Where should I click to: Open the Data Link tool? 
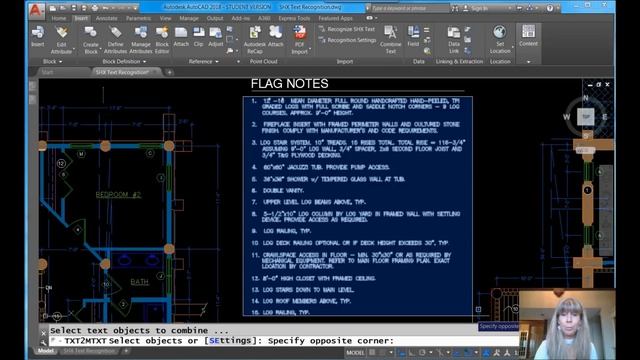coord(453,40)
